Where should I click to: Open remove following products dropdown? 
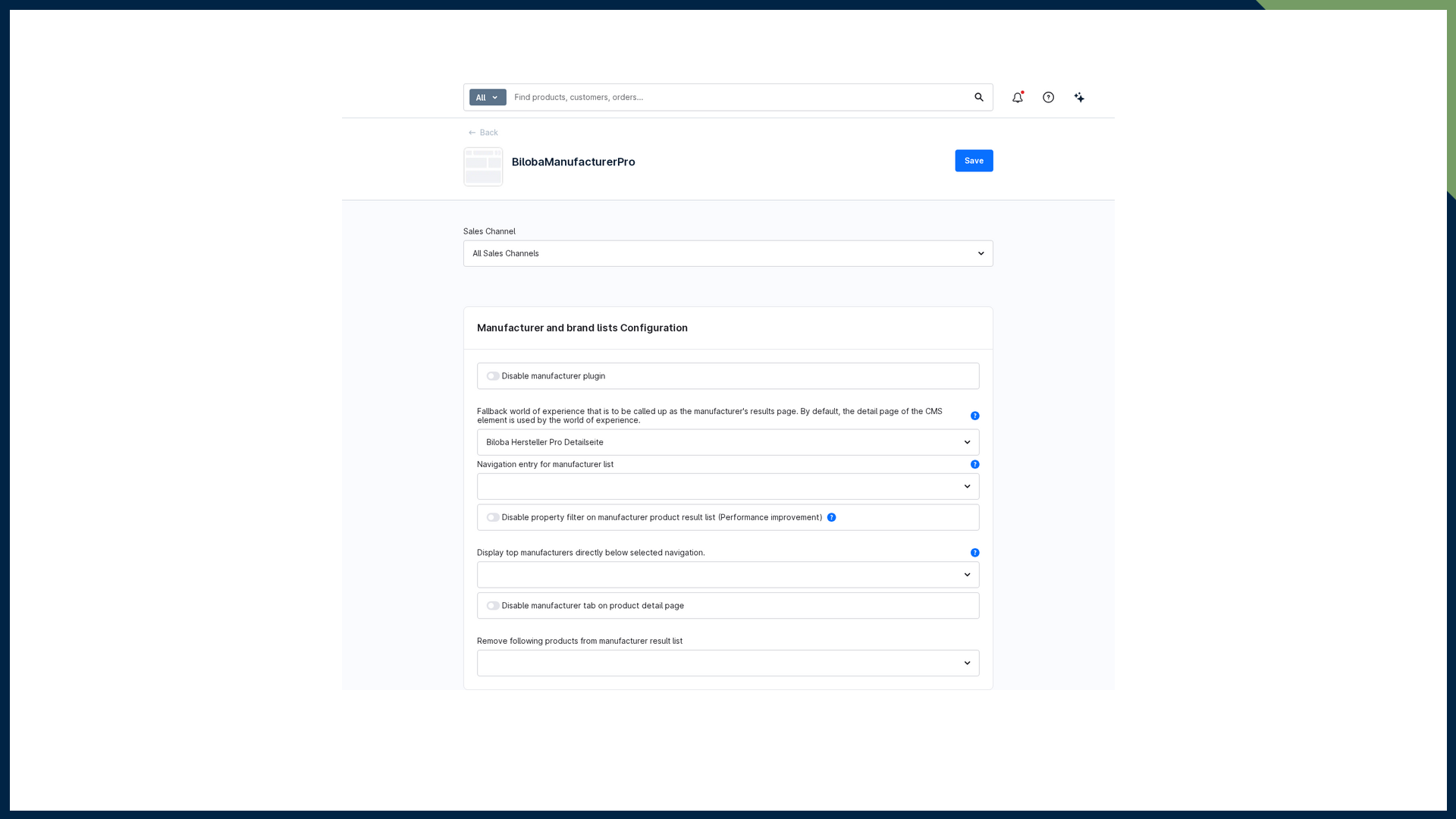pos(728,663)
